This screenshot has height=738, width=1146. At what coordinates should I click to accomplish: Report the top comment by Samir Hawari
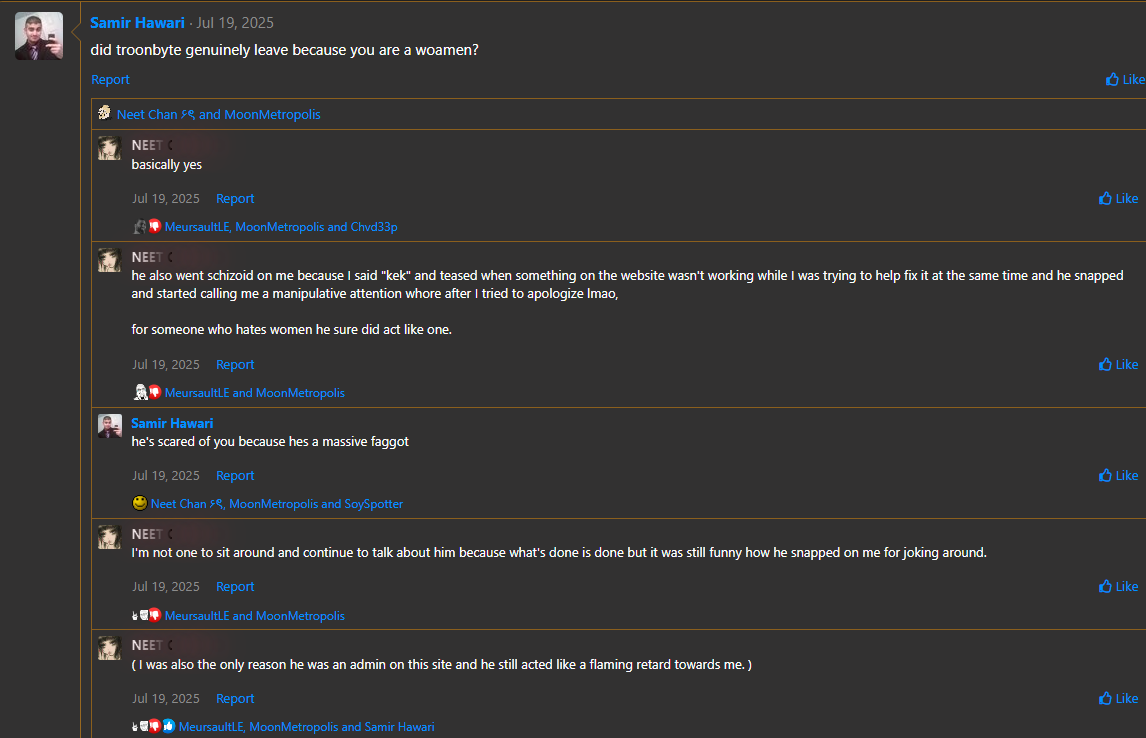point(110,80)
